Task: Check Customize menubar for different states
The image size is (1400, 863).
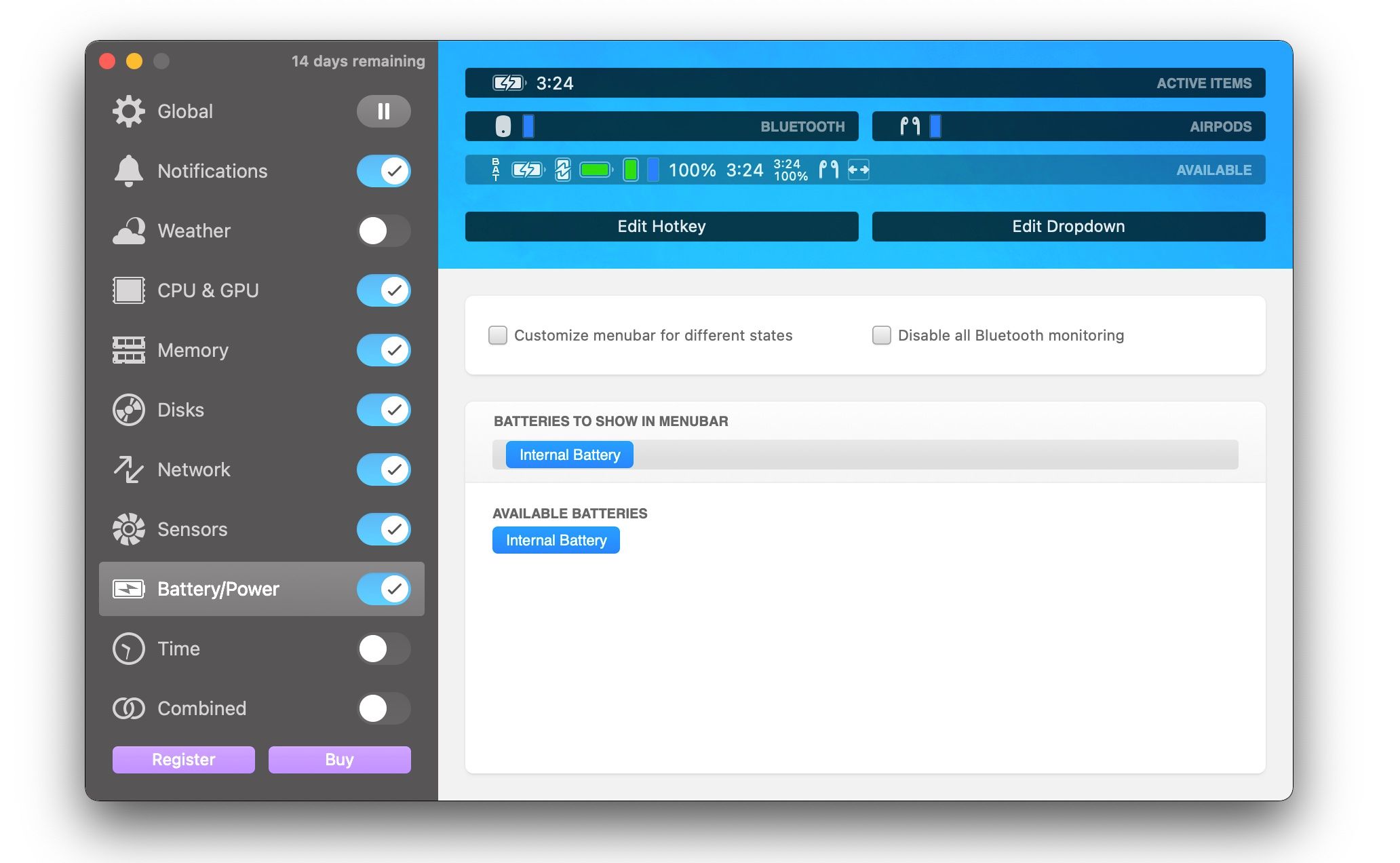Action: [497, 335]
